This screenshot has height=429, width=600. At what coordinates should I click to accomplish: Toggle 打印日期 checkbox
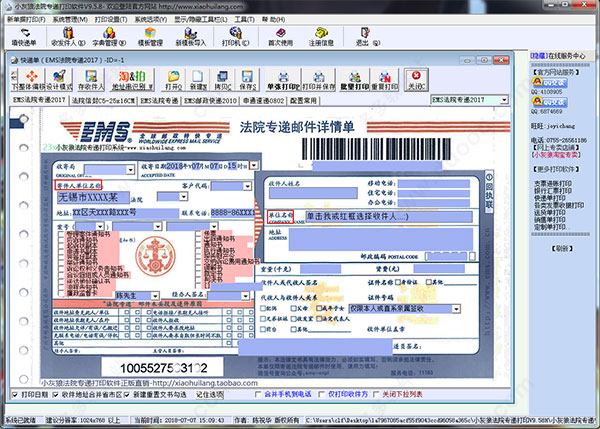click(x=15, y=395)
